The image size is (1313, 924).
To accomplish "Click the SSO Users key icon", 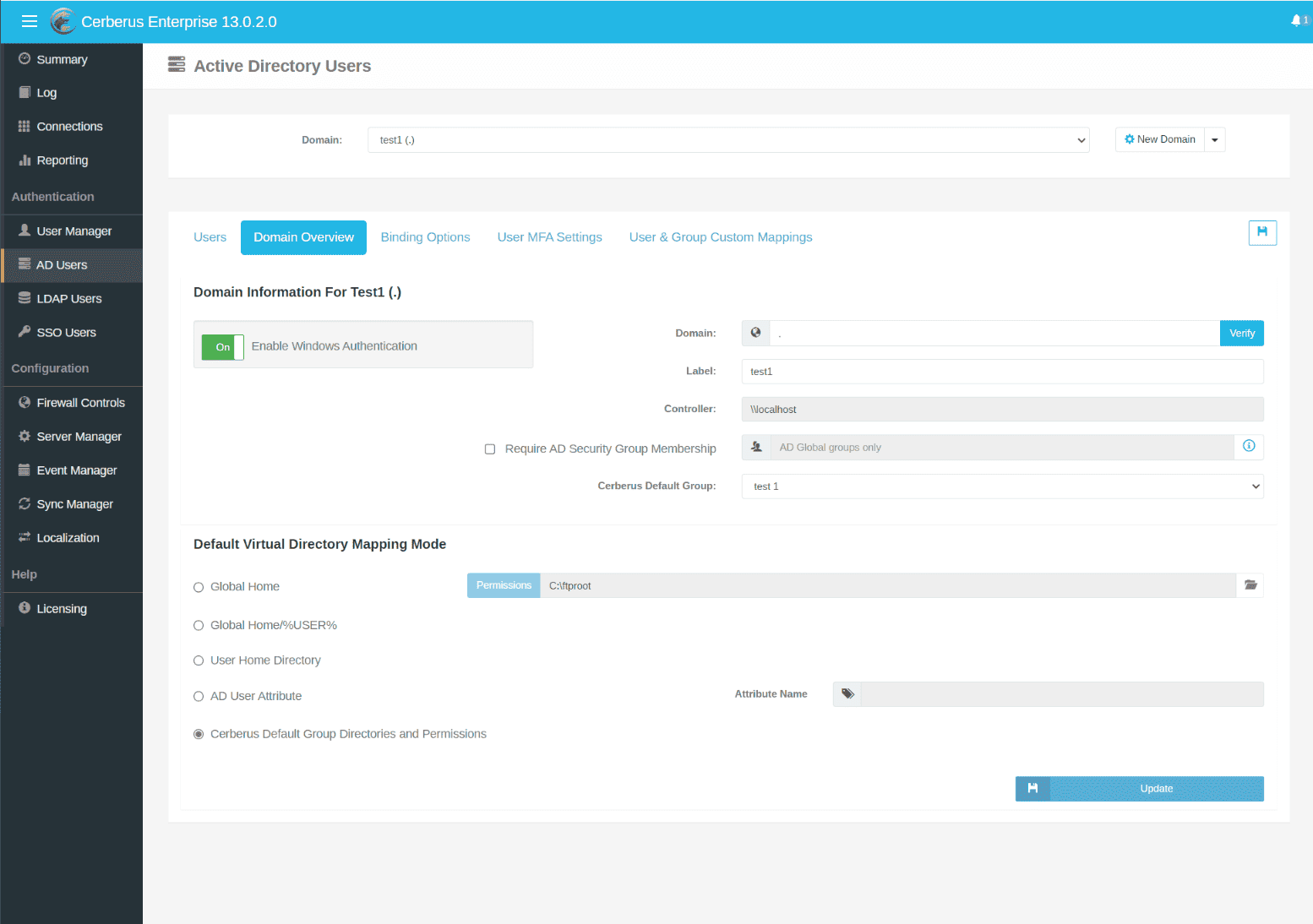I will point(25,332).
